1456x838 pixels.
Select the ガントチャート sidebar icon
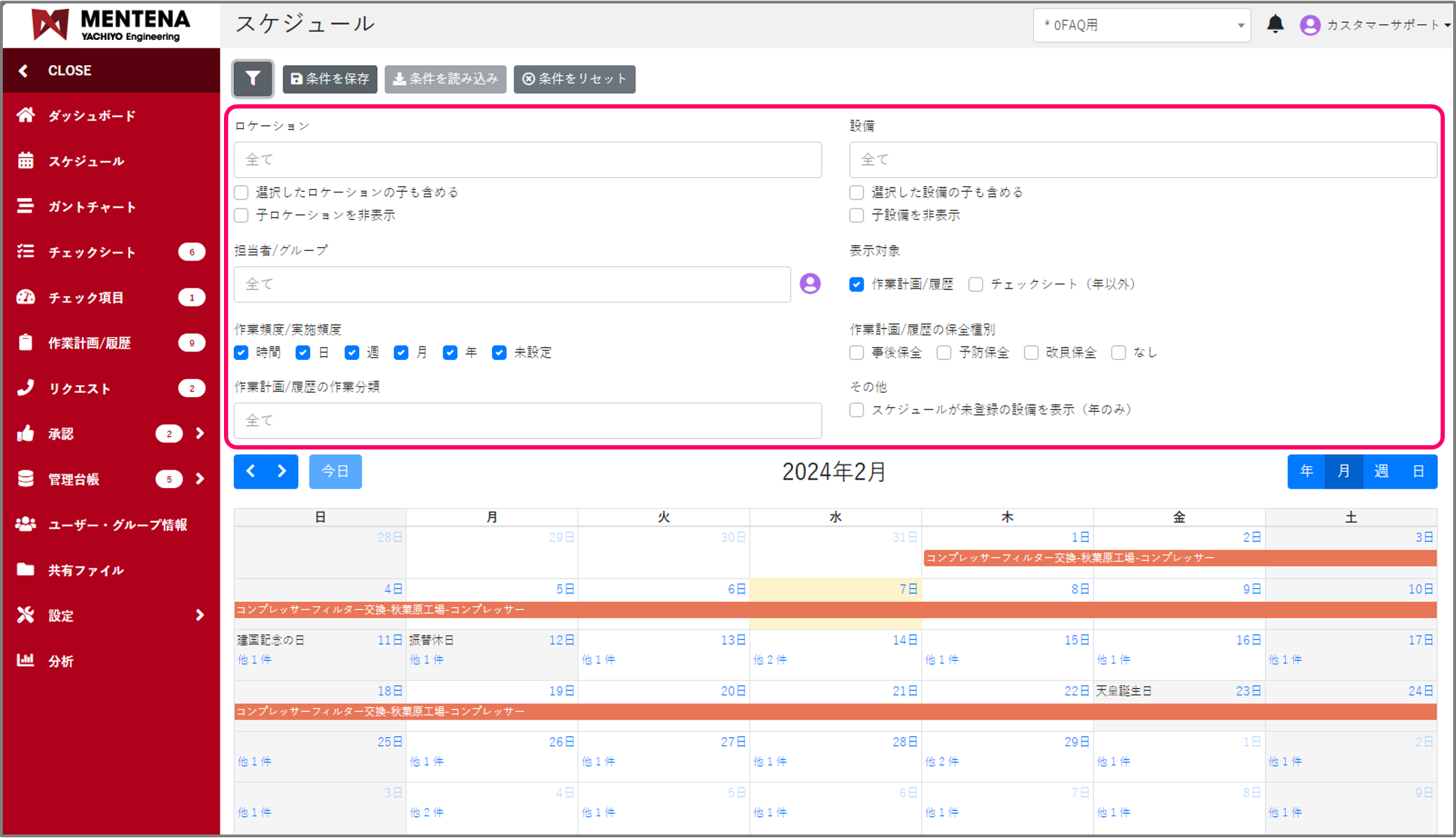(x=25, y=207)
